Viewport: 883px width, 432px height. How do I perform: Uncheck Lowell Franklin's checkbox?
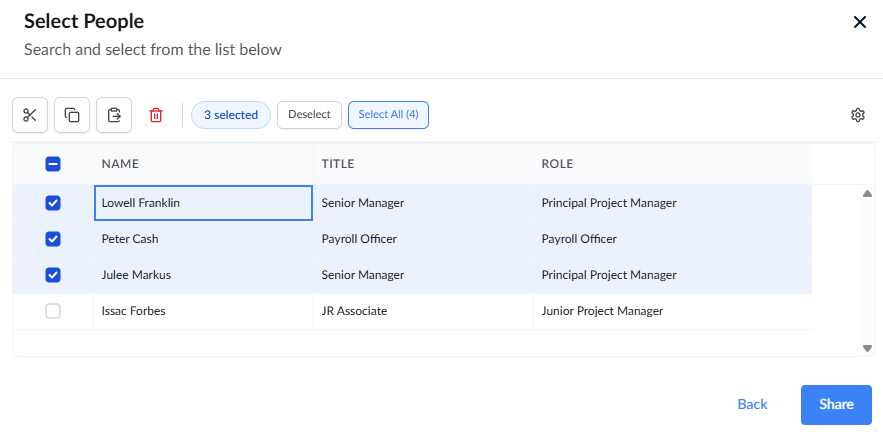pos(53,203)
